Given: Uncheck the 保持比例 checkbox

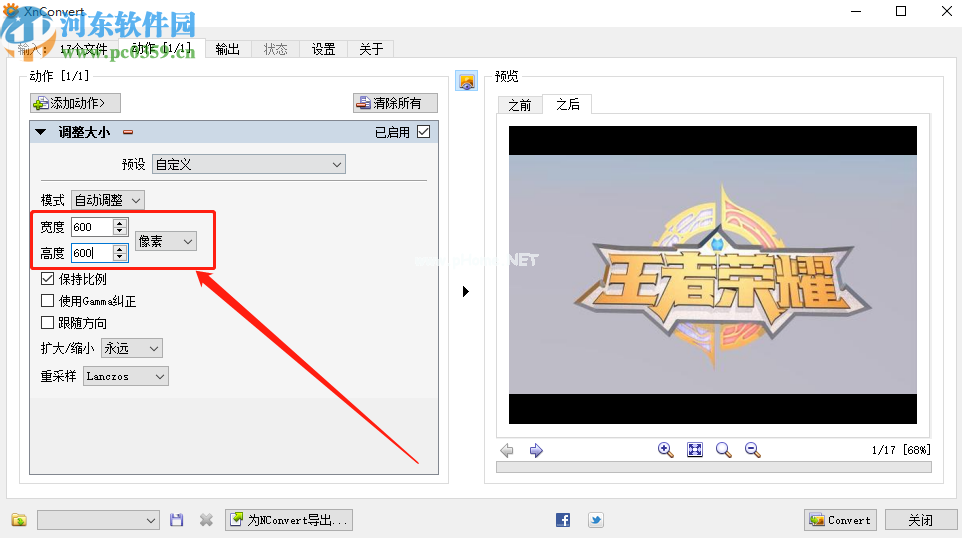Looking at the screenshot, I should pos(47,279).
